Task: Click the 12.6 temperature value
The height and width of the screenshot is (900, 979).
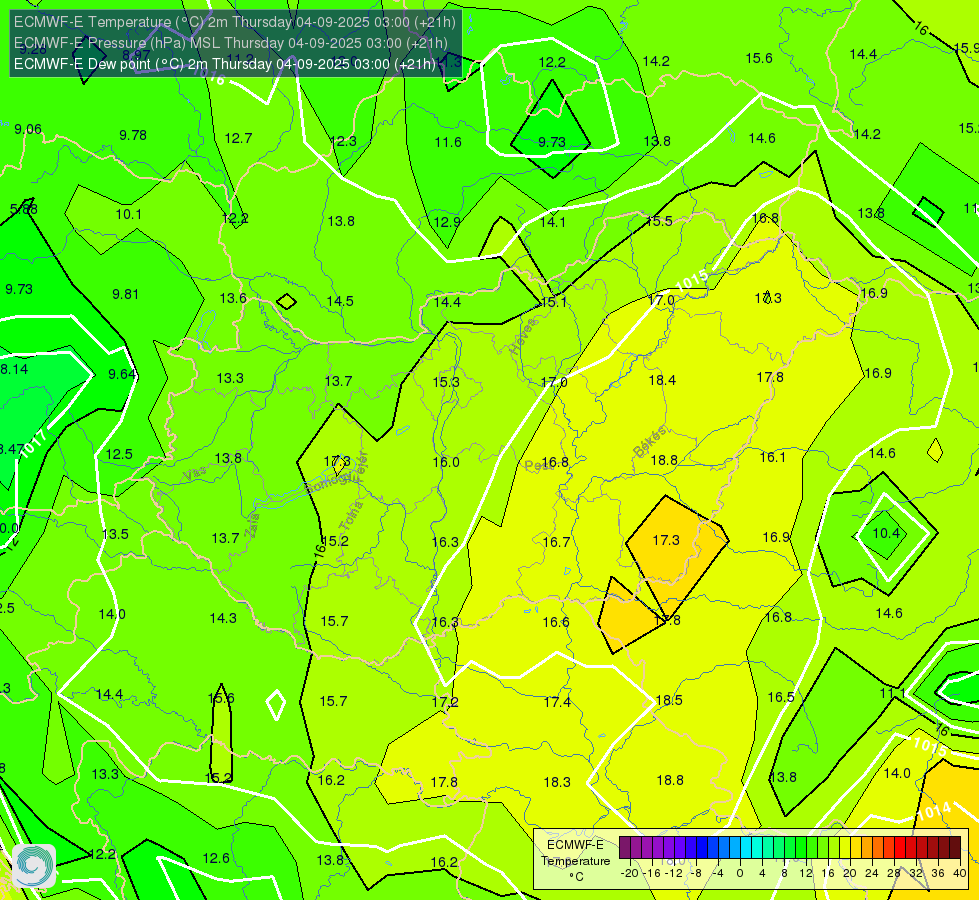Action: (216, 858)
